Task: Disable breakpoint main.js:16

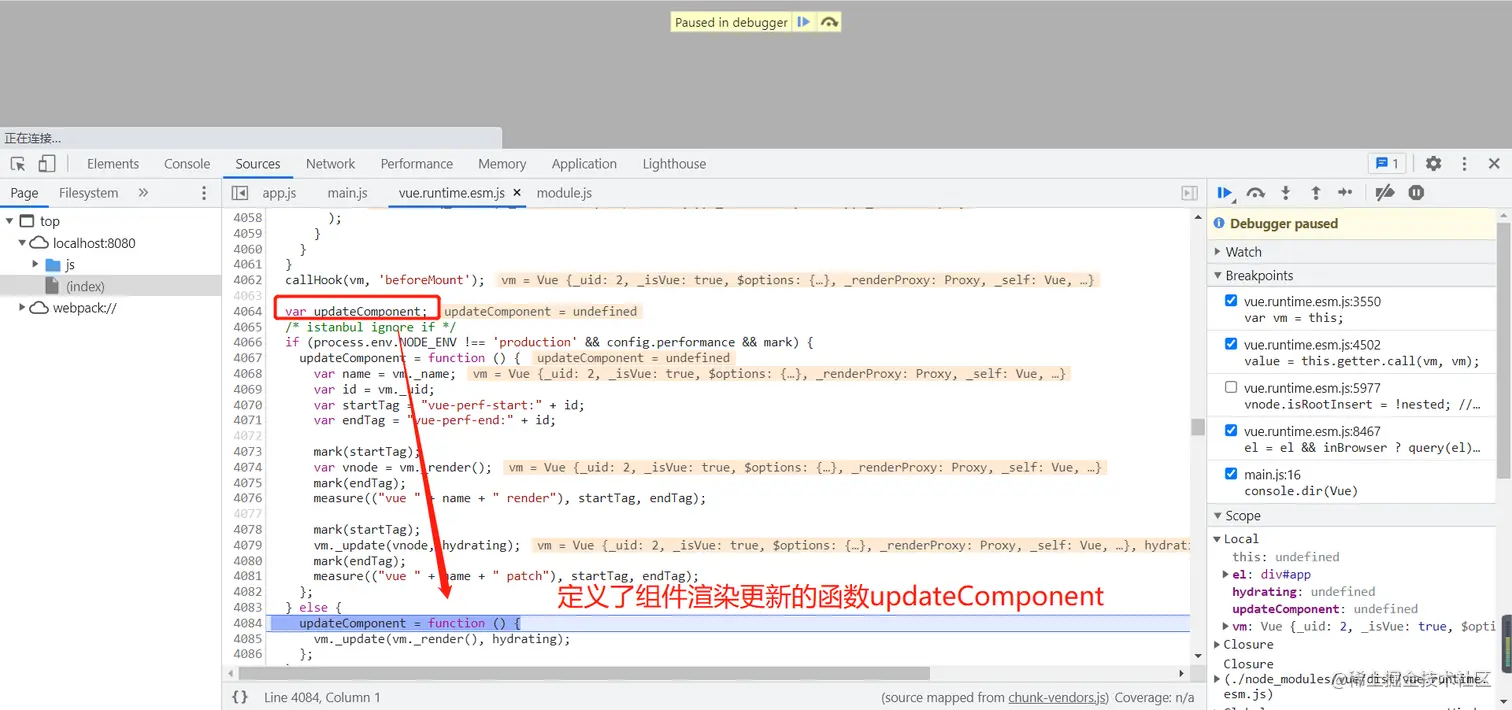Action: click(x=1231, y=474)
